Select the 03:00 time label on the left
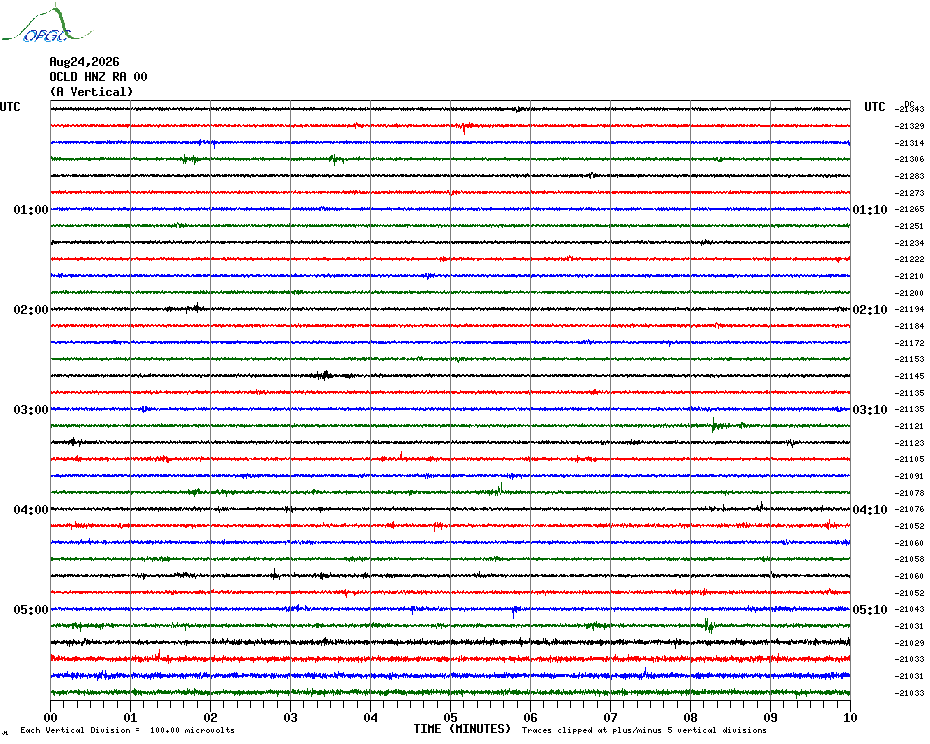Image resolution: width=930 pixels, height=744 pixels. tap(31, 409)
